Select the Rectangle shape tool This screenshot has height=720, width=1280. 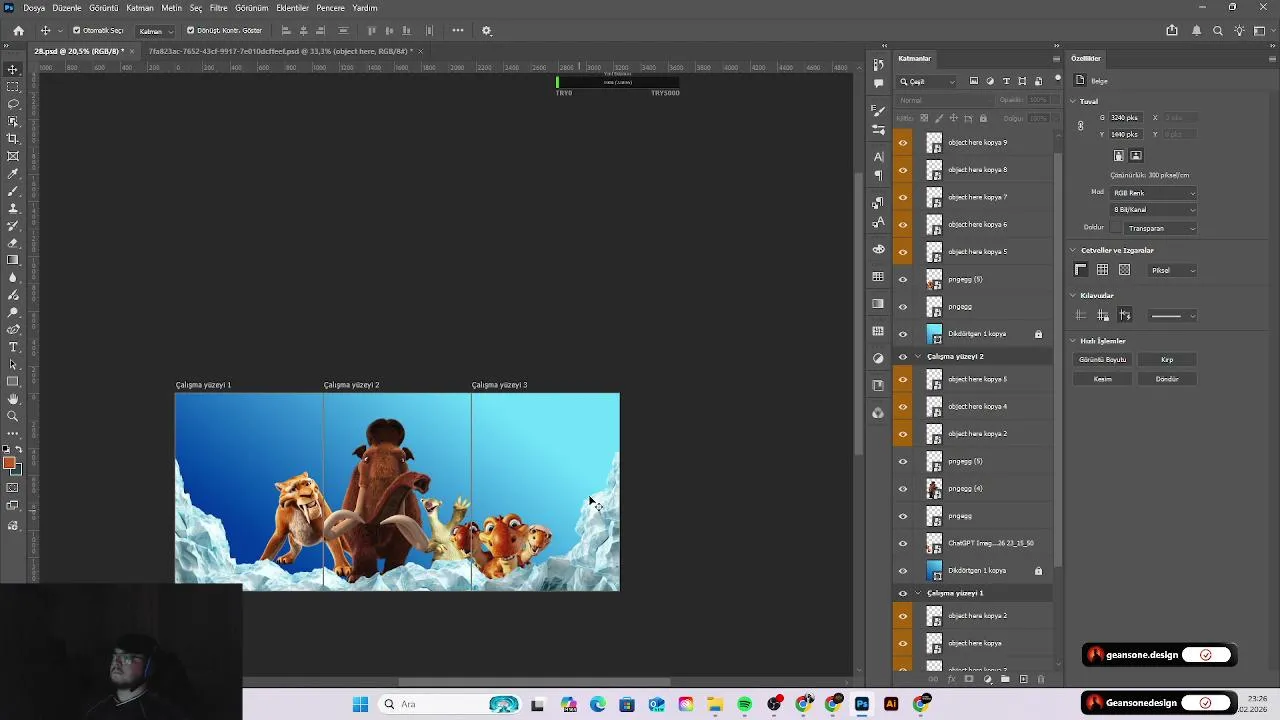click(13, 381)
